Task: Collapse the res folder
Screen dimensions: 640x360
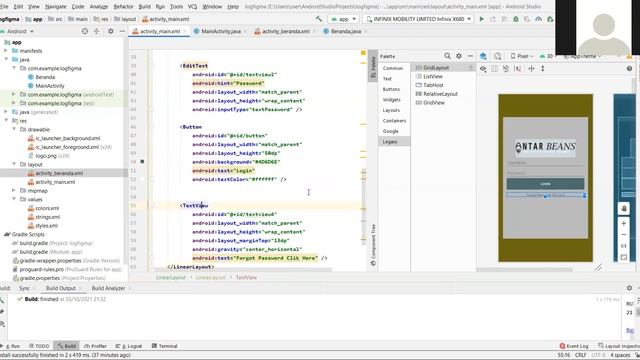Action: click(x=6, y=120)
